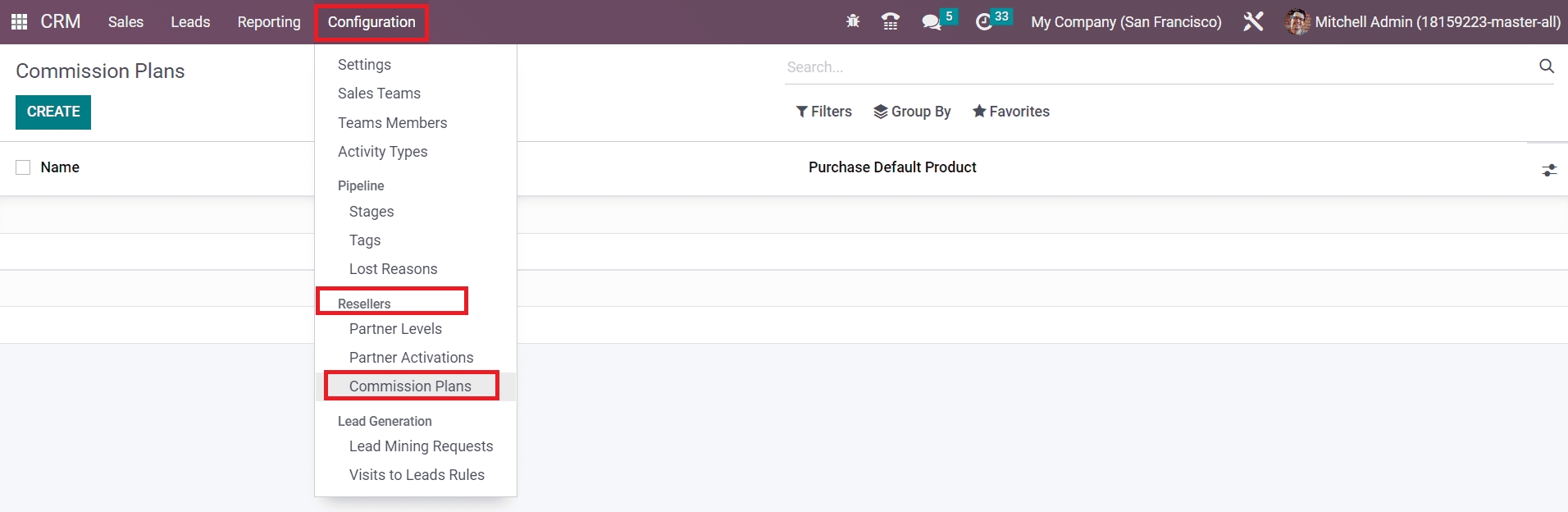Toggle the select-all checkbox beside Name

pos(23,167)
